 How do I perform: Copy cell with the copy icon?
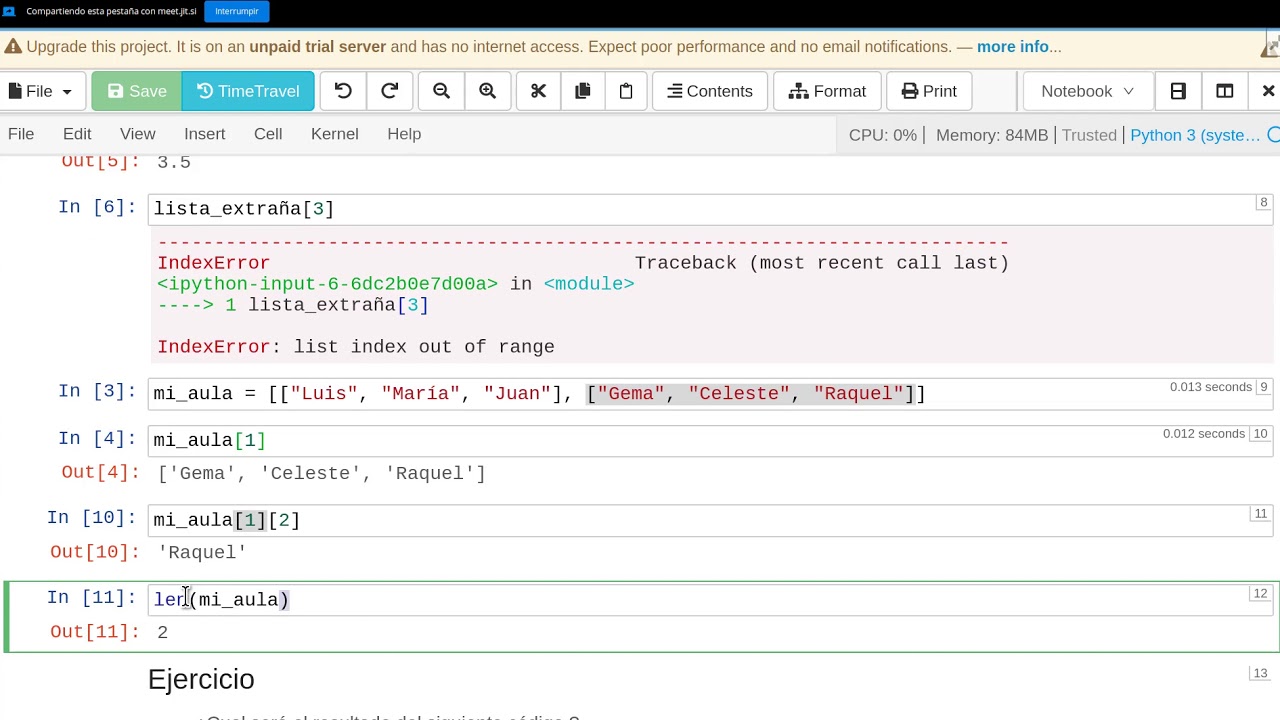[583, 91]
